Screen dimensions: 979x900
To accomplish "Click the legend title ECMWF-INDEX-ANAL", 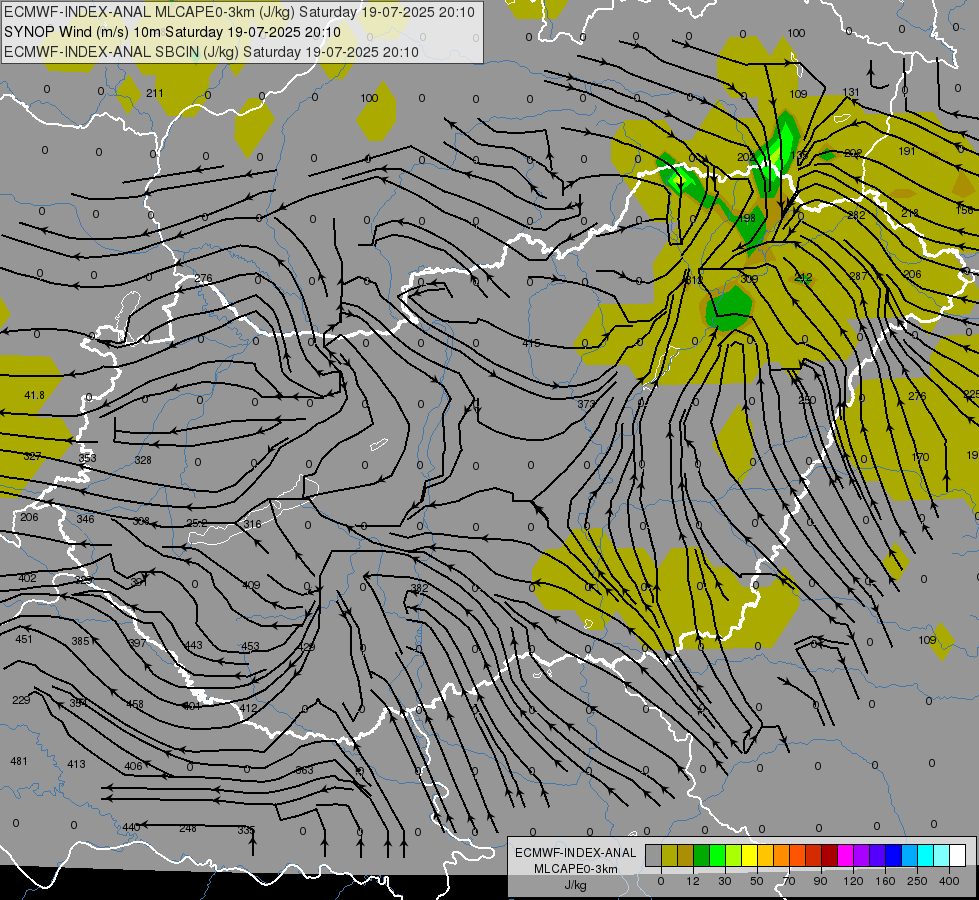I will [576, 853].
